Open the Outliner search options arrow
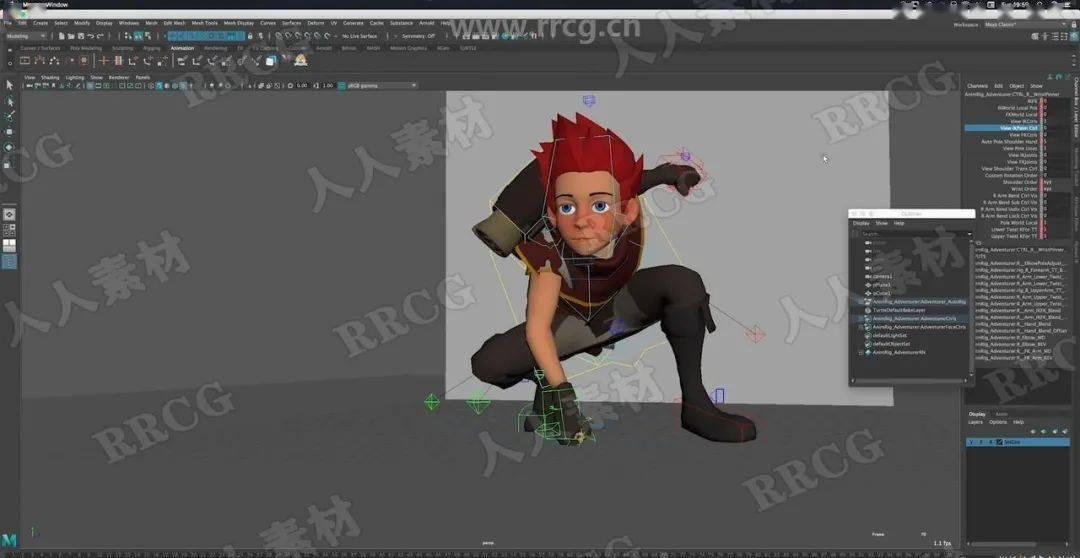The width and height of the screenshot is (1080, 558). pos(969,234)
